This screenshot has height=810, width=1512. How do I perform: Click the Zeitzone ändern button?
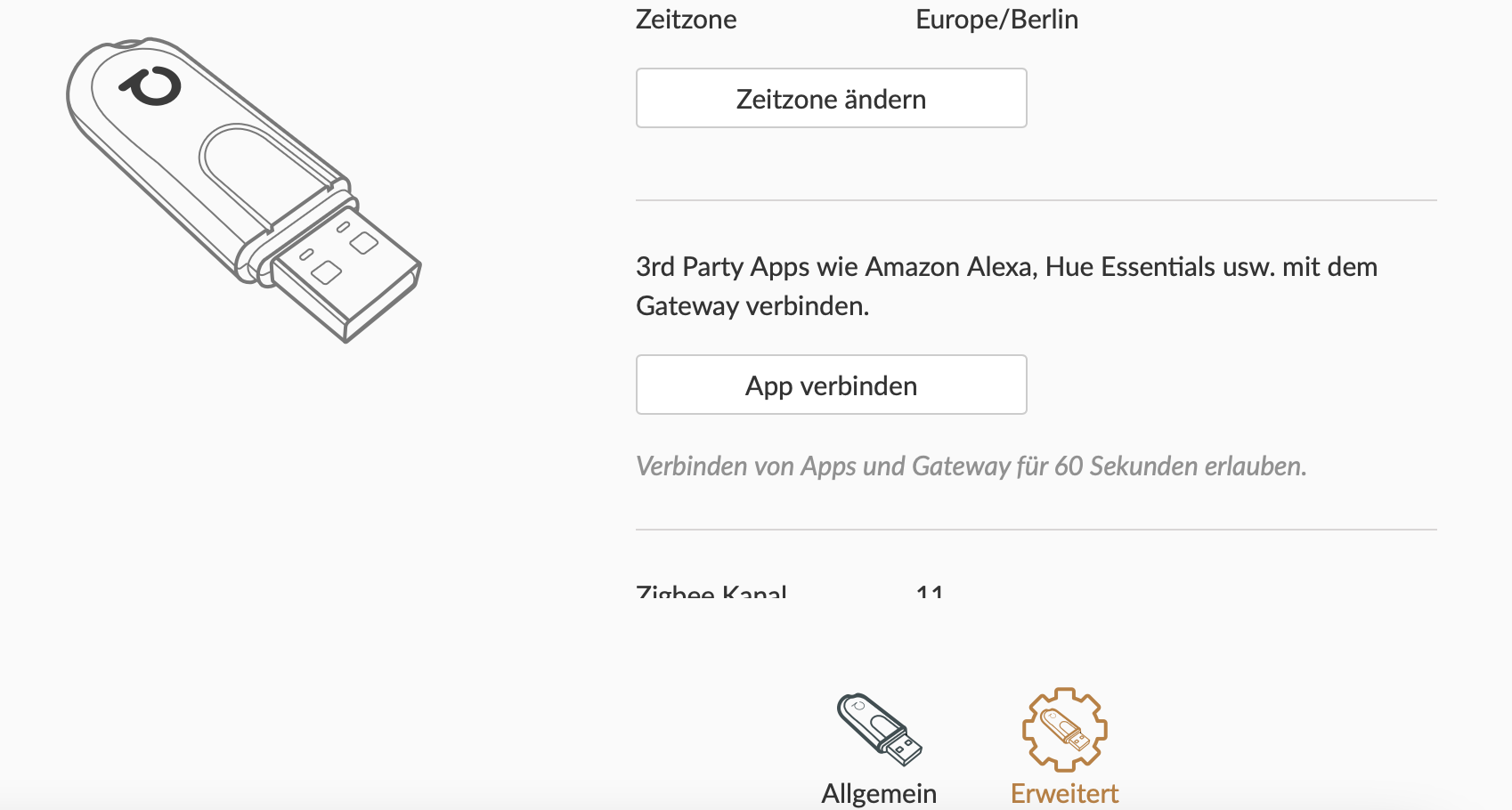point(830,98)
